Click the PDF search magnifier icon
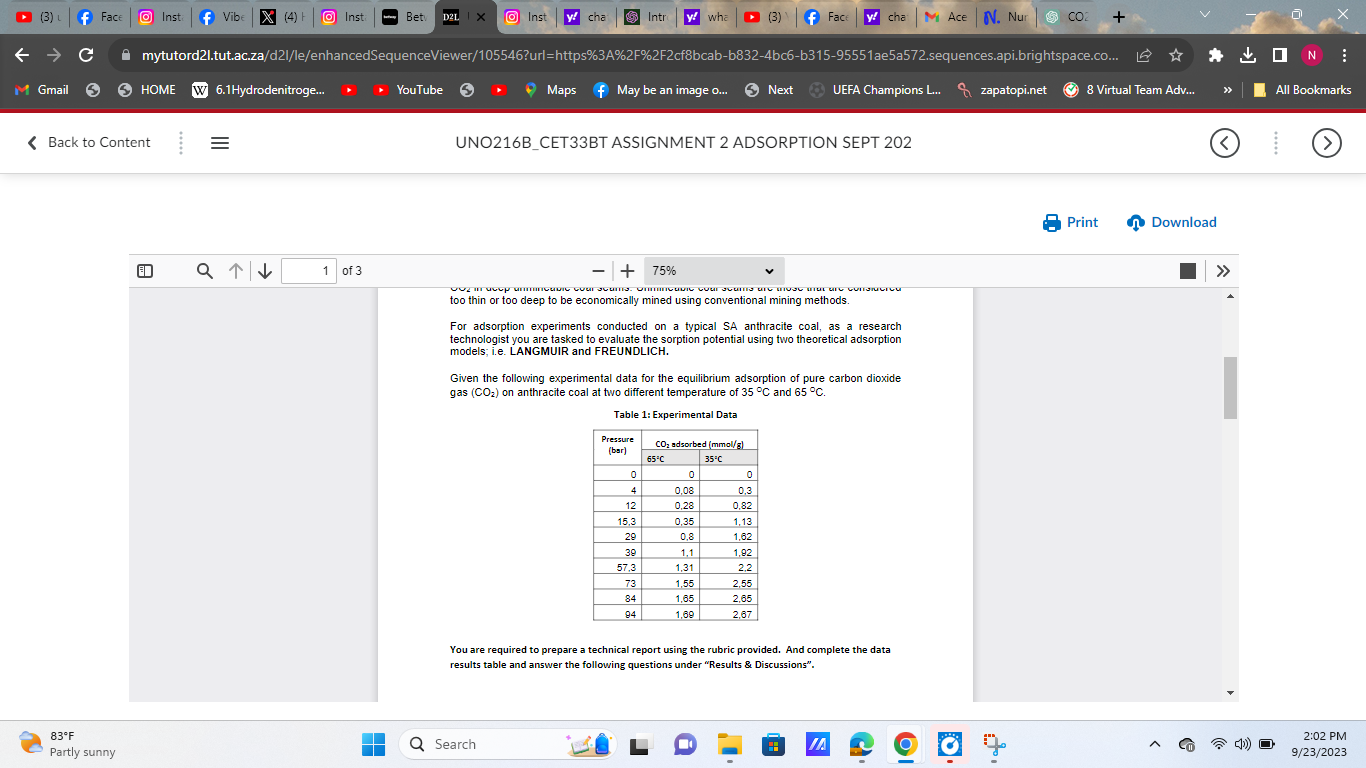Image resolution: width=1366 pixels, height=768 pixels. [x=204, y=271]
